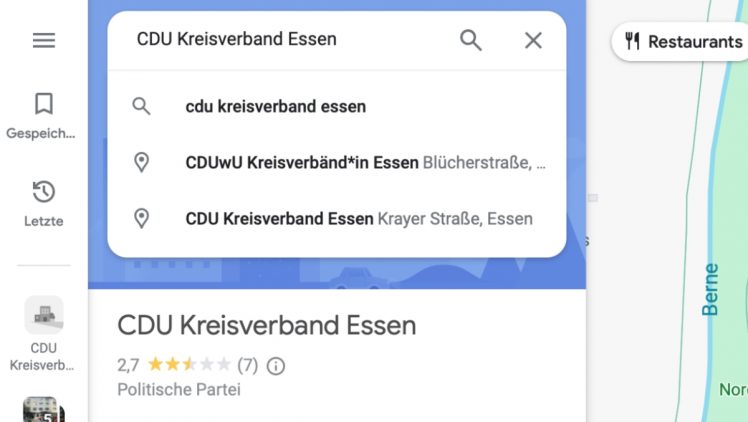Click search icon beside lowercase suggestion
Viewport: 748px width, 422px height.
point(142,106)
